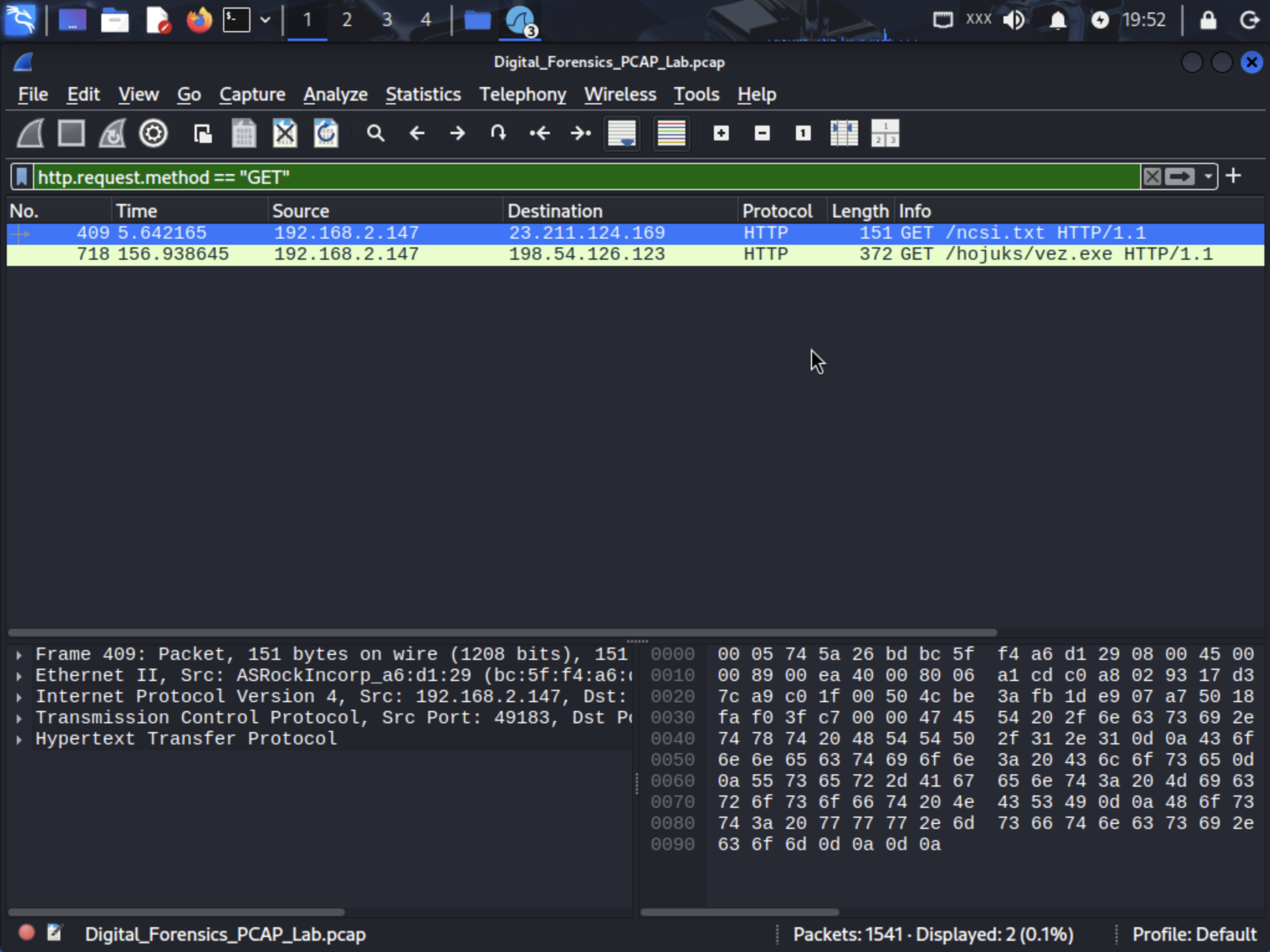Open the Analyze menu
The height and width of the screenshot is (952, 1270).
tap(335, 94)
